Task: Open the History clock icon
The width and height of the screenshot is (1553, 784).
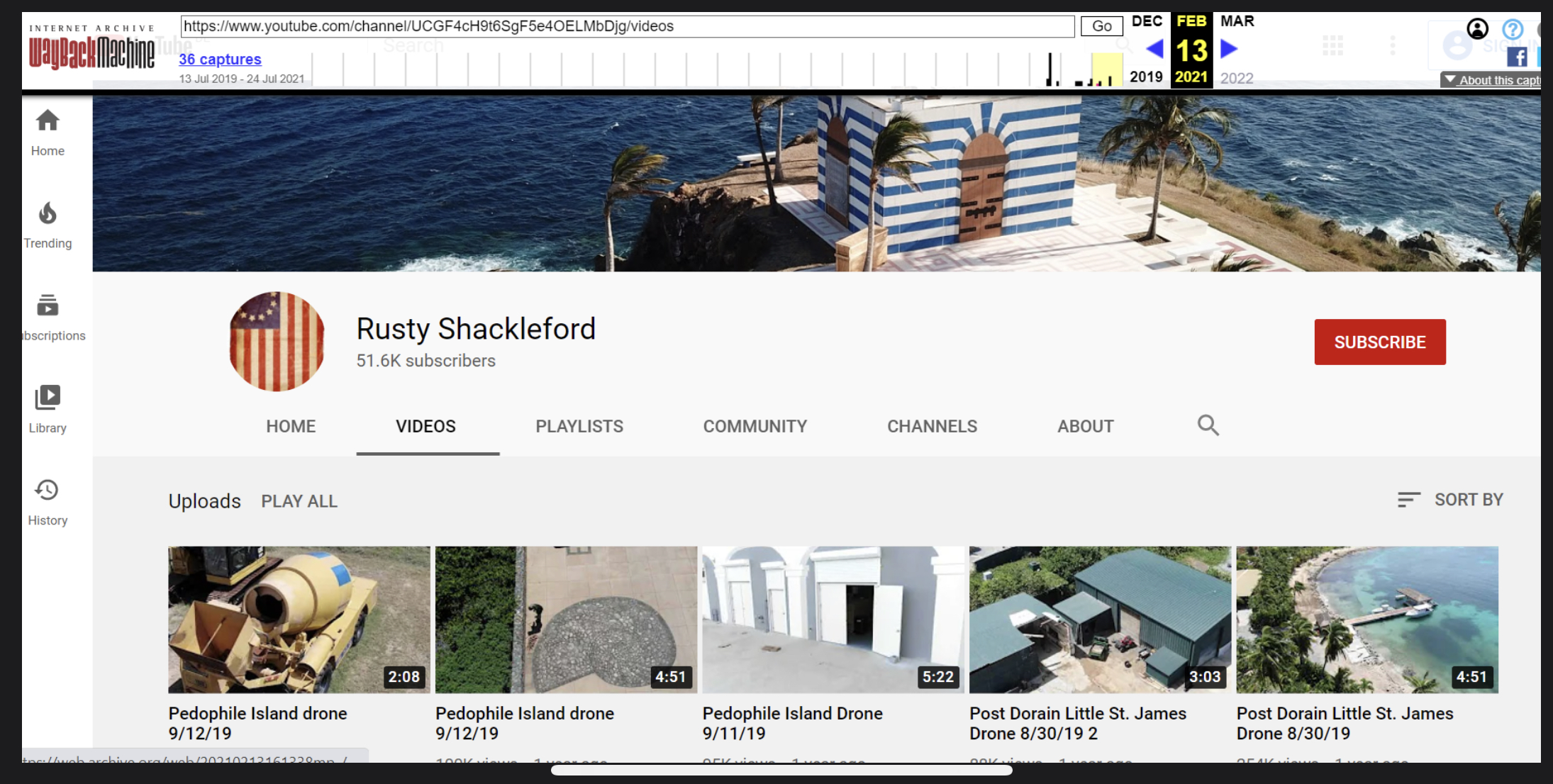Action: (x=48, y=490)
